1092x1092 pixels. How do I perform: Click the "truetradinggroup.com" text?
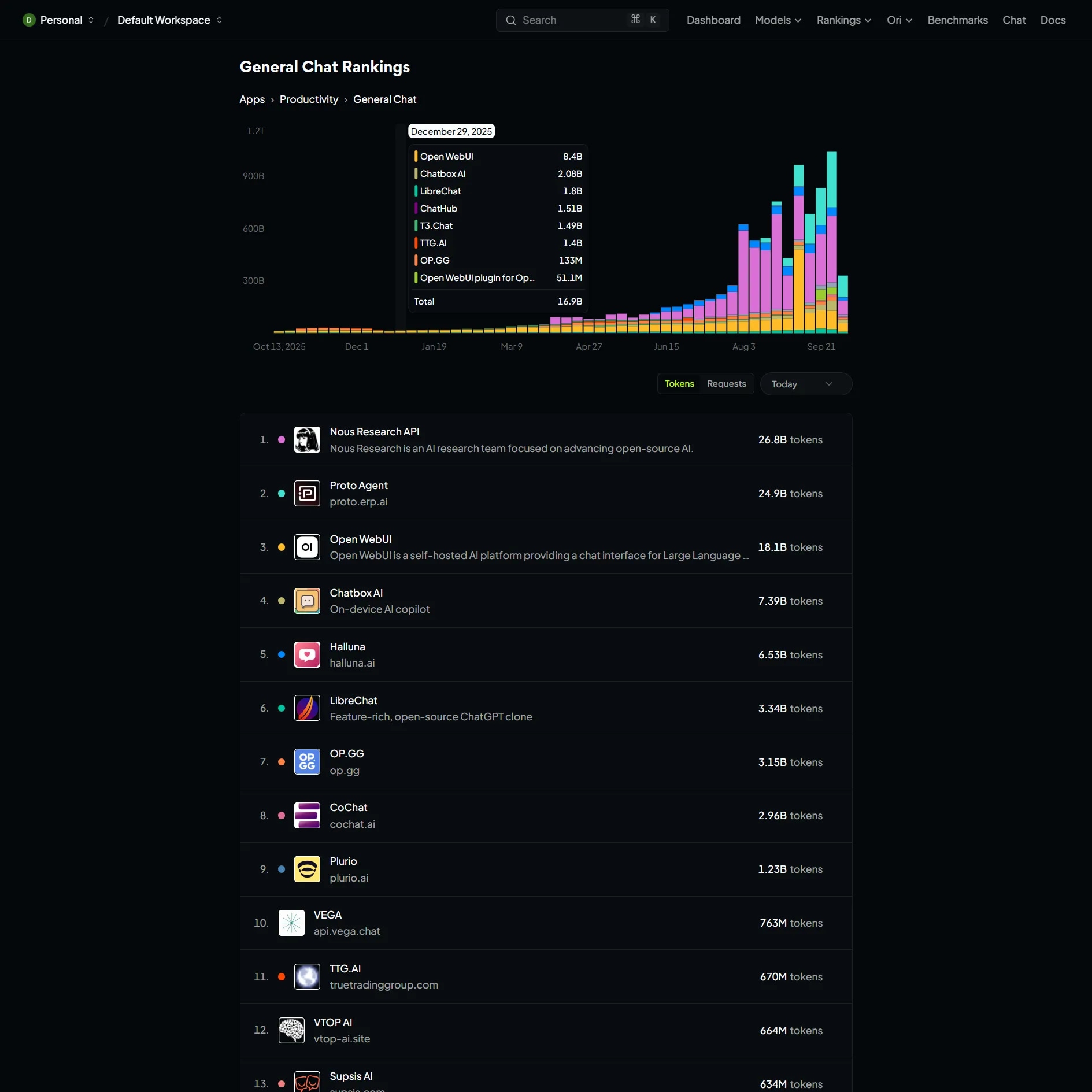[384, 985]
